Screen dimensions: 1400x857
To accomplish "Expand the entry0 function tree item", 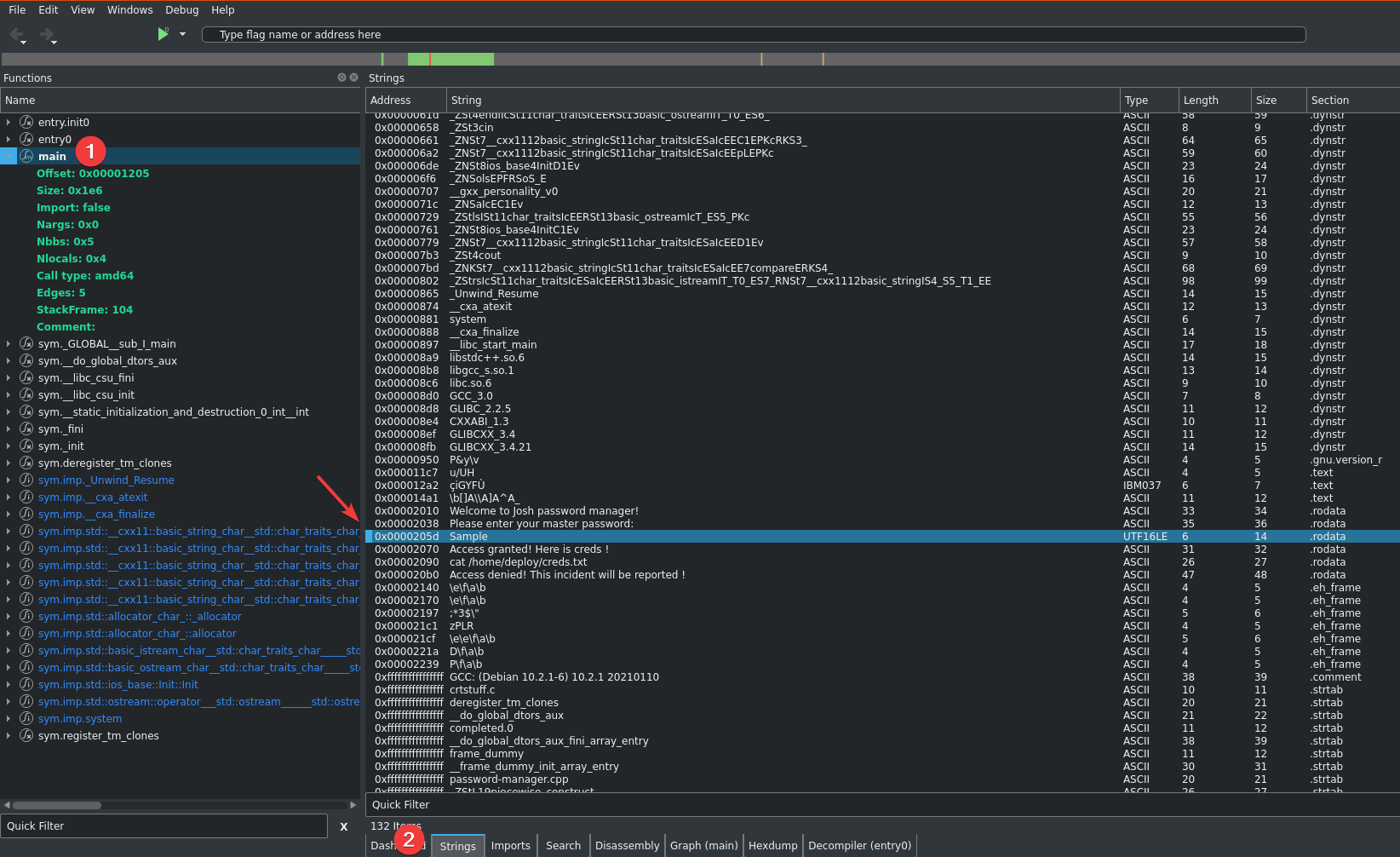I will (x=9, y=139).
